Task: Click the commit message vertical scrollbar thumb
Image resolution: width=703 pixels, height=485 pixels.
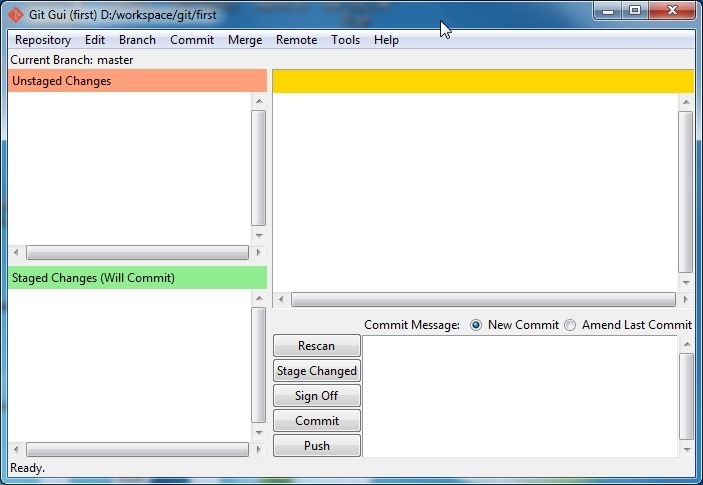Action: point(686,397)
